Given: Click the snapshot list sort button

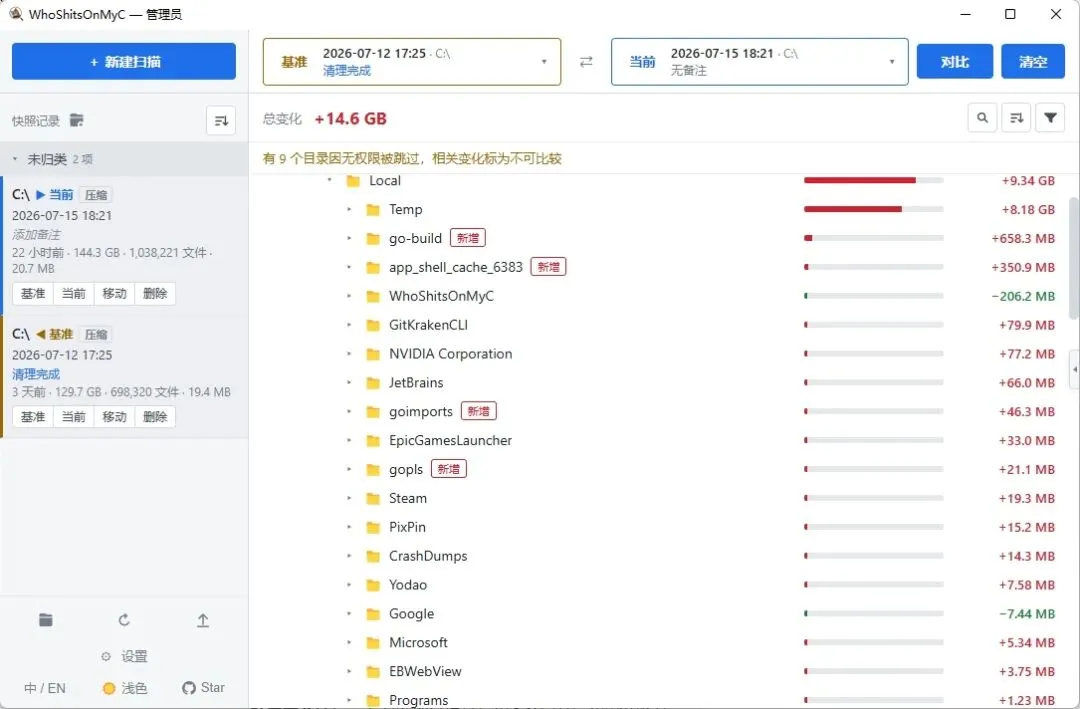Looking at the screenshot, I should coord(221,121).
